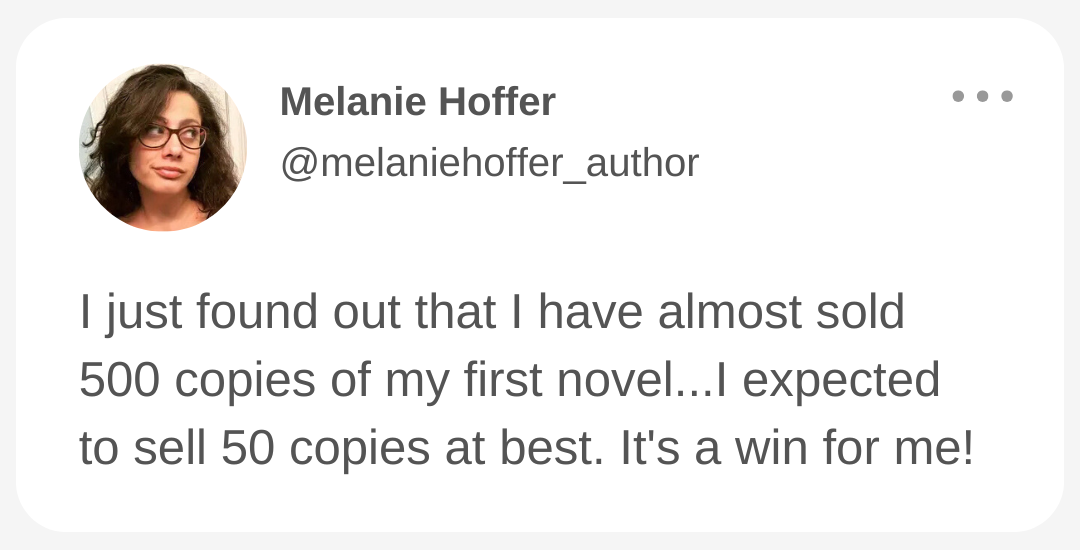
Task: Click the number 500 in the tweet
Action: pos(120,380)
